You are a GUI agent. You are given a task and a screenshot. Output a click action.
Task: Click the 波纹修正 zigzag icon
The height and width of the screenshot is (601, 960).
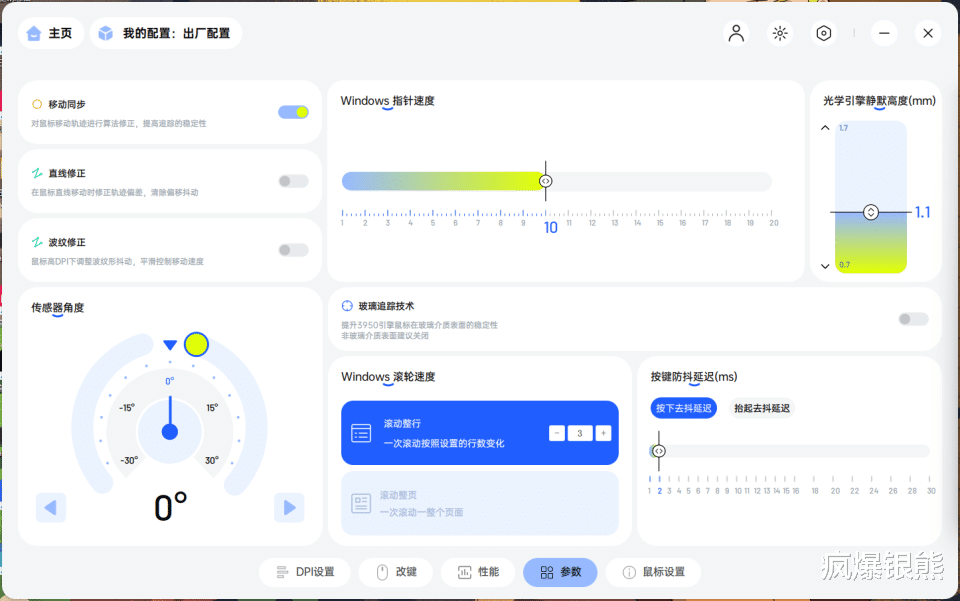(x=37, y=242)
